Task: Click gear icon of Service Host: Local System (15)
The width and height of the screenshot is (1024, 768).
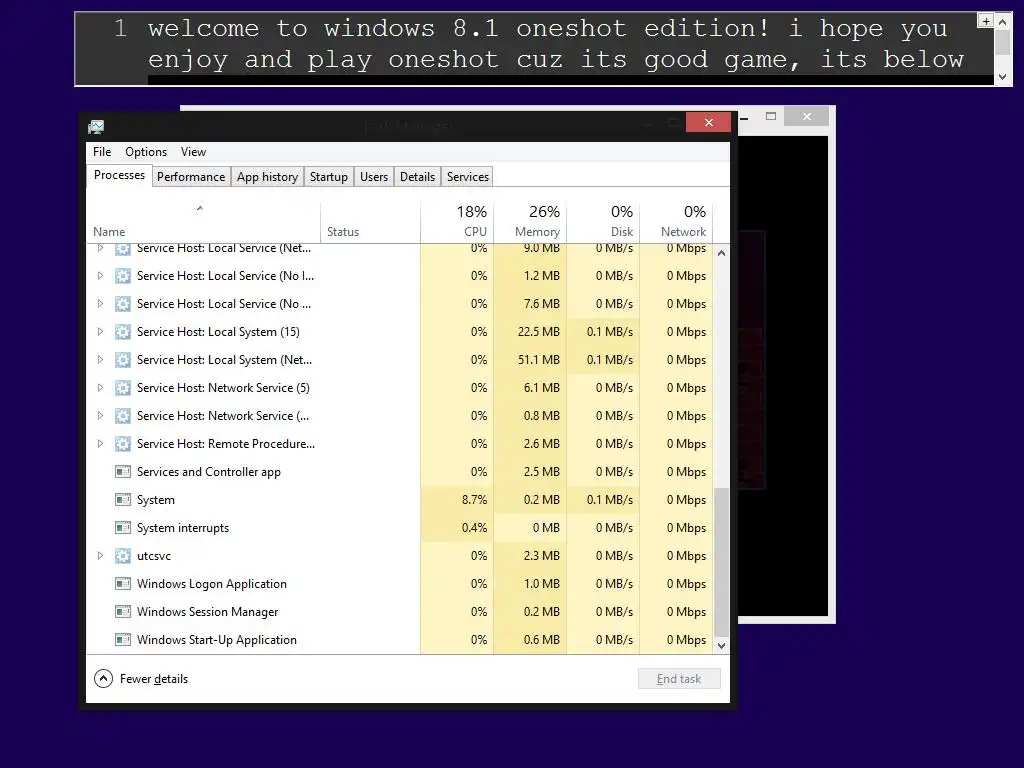Action: pos(122,332)
